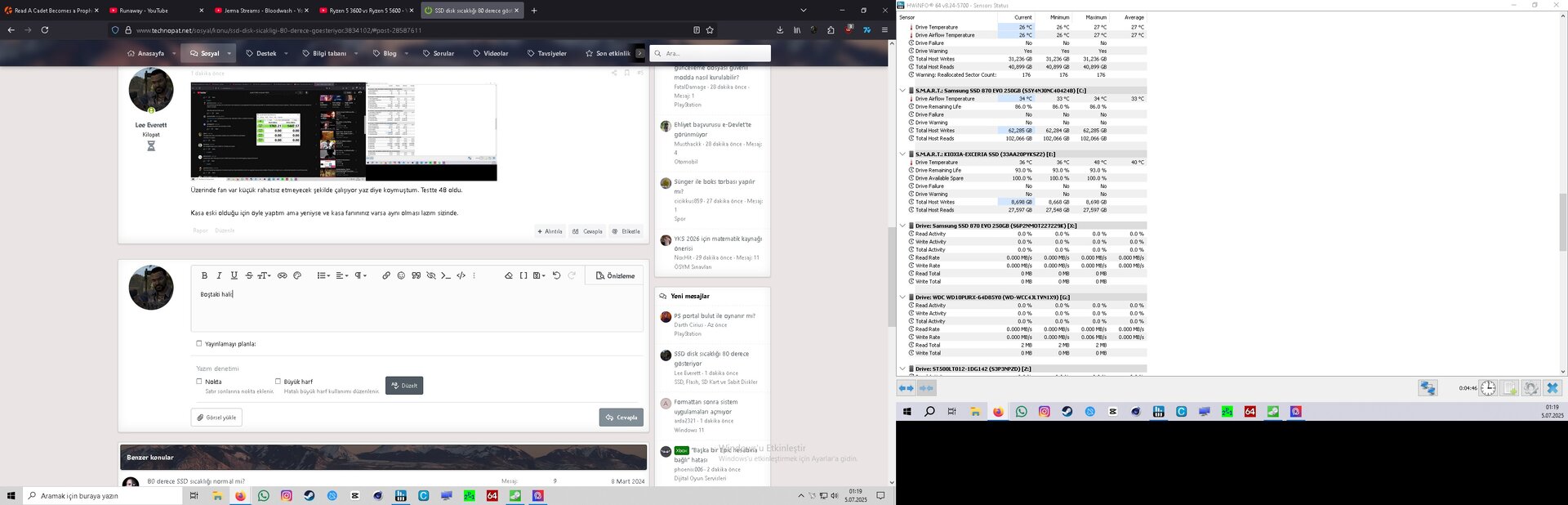Open paragraph format dropdown in editor

[360, 275]
